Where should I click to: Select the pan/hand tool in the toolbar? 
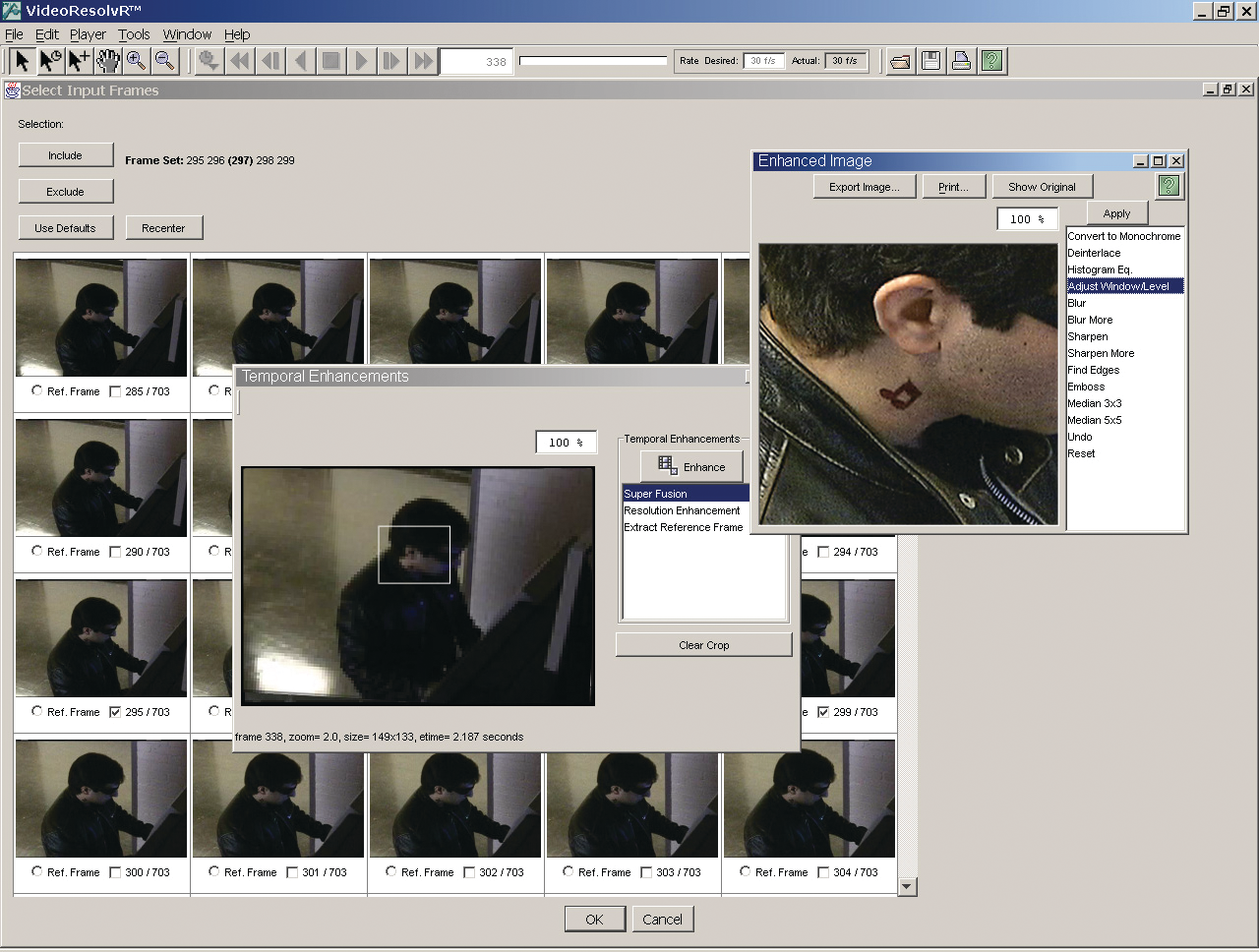point(106,60)
